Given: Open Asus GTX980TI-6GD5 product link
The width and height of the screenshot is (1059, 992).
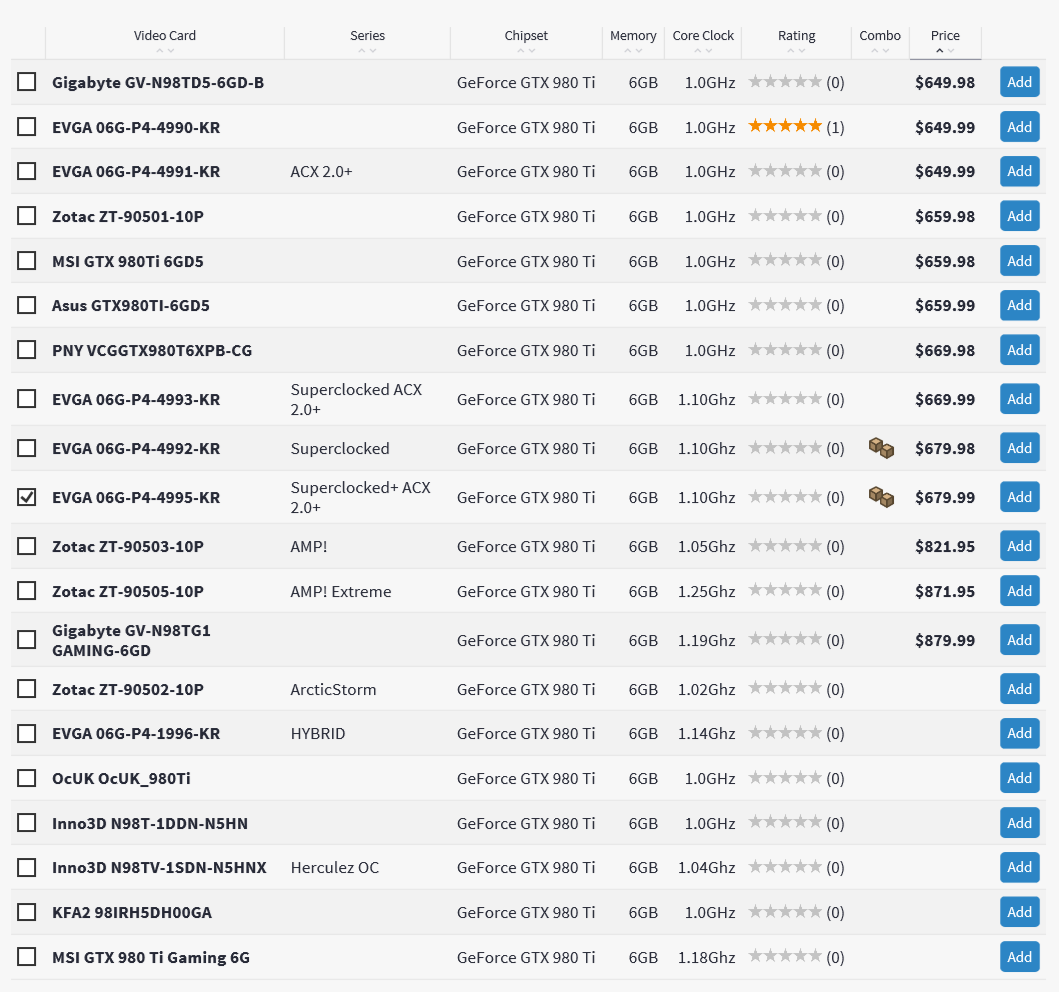Looking at the screenshot, I should 130,305.
